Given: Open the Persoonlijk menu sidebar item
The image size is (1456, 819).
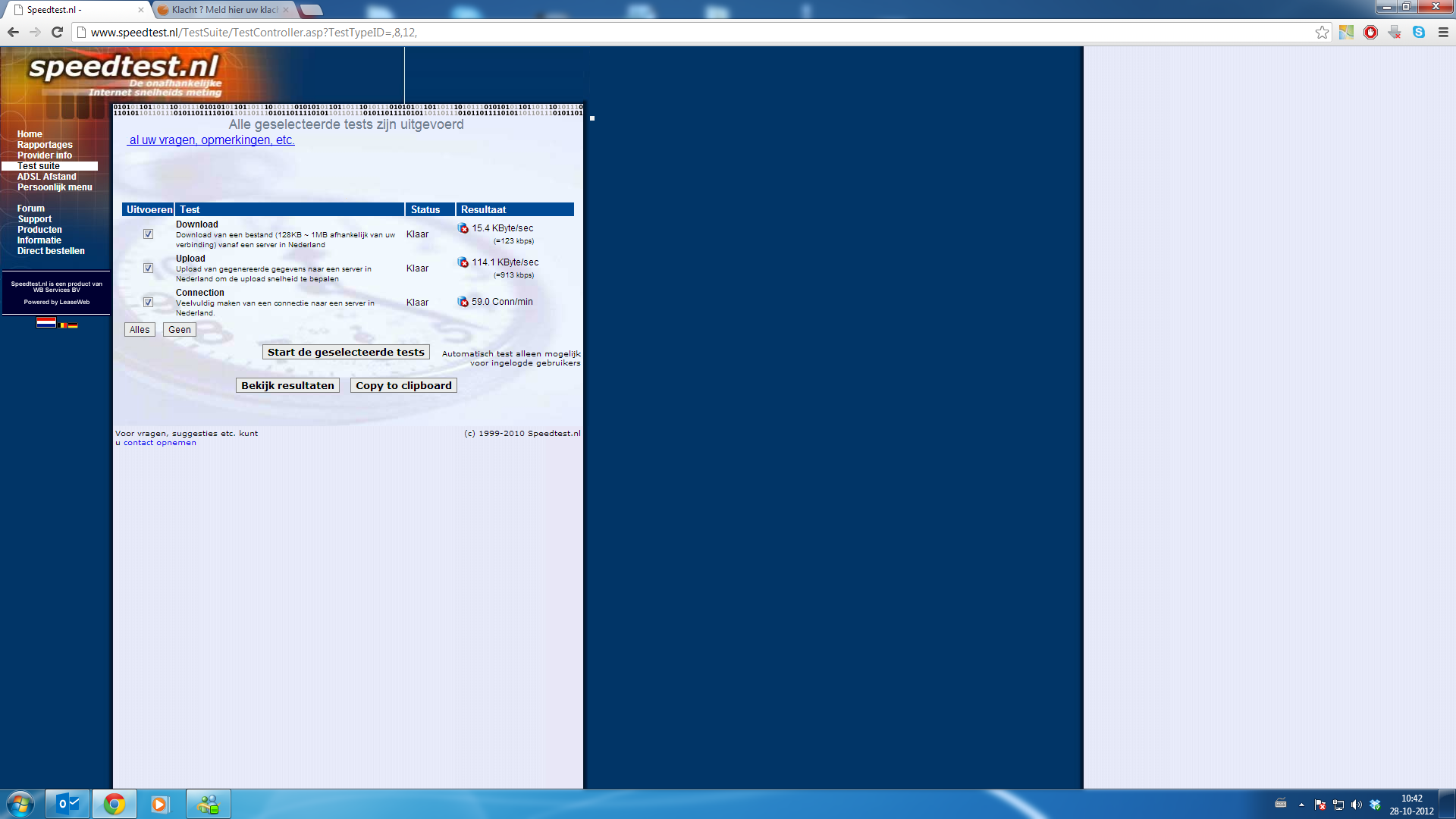Looking at the screenshot, I should [55, 187].
